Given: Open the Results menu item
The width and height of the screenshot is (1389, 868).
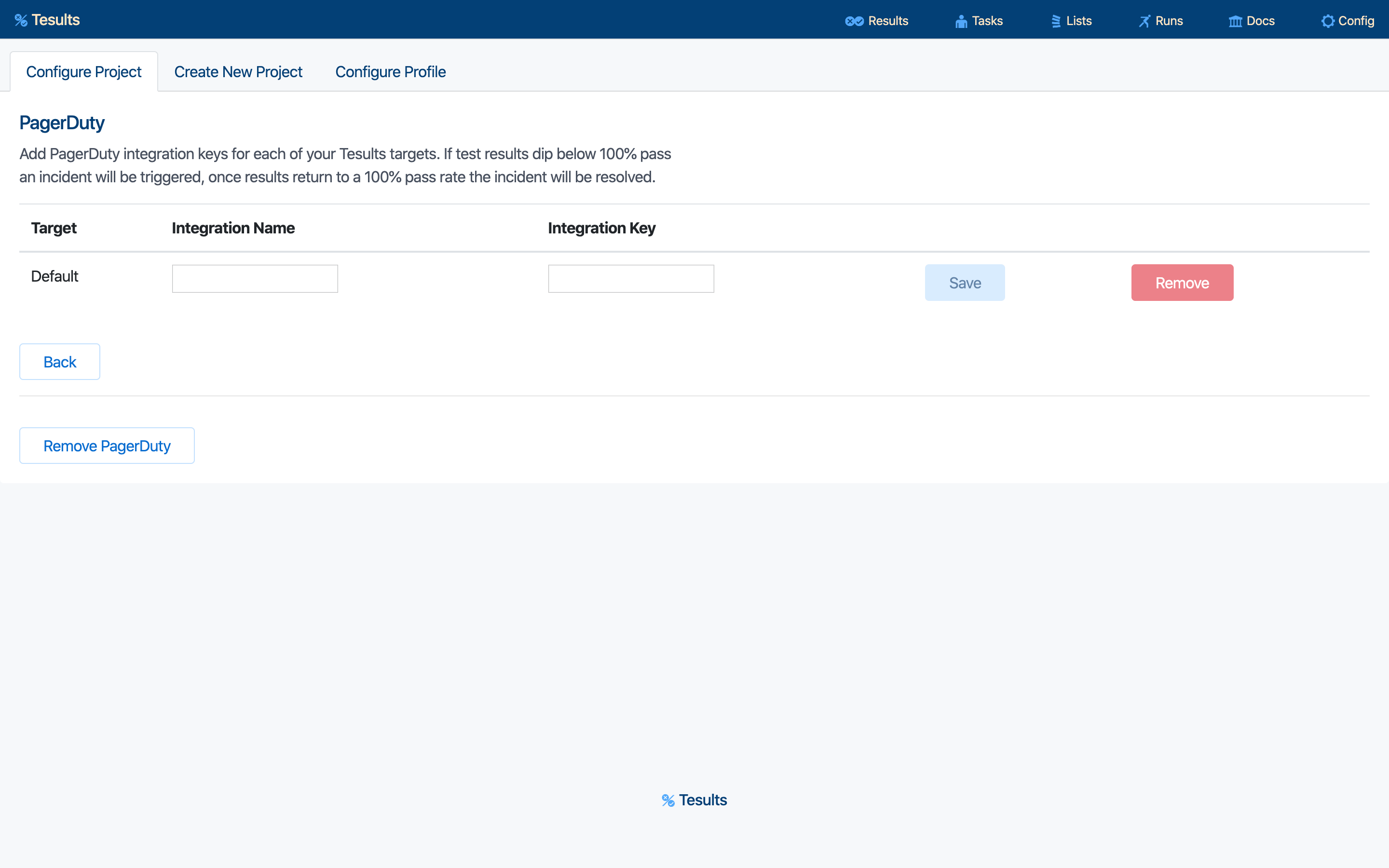Looking at the screenshot, I should [x=876, y=21].
